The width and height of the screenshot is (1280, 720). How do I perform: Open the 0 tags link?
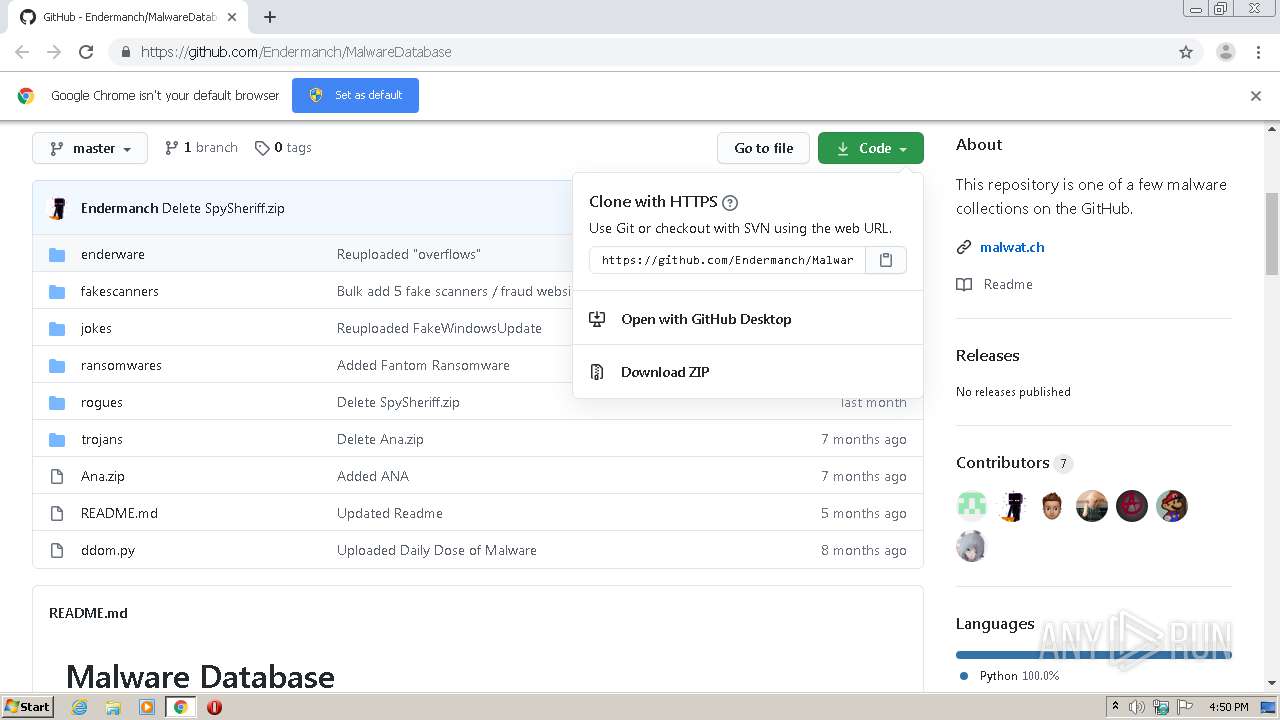tap(283, 148)
